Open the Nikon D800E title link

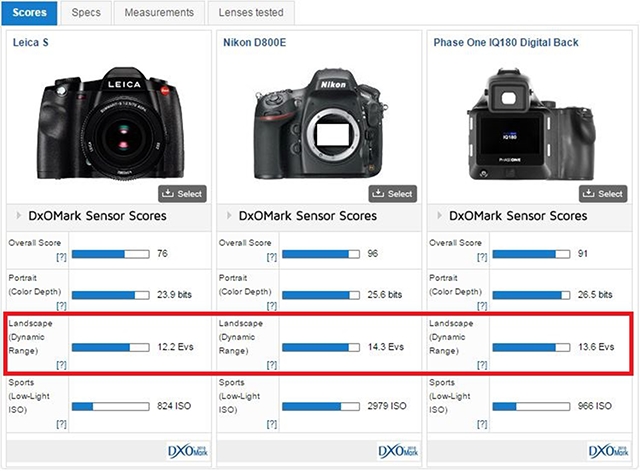point(255,43)
